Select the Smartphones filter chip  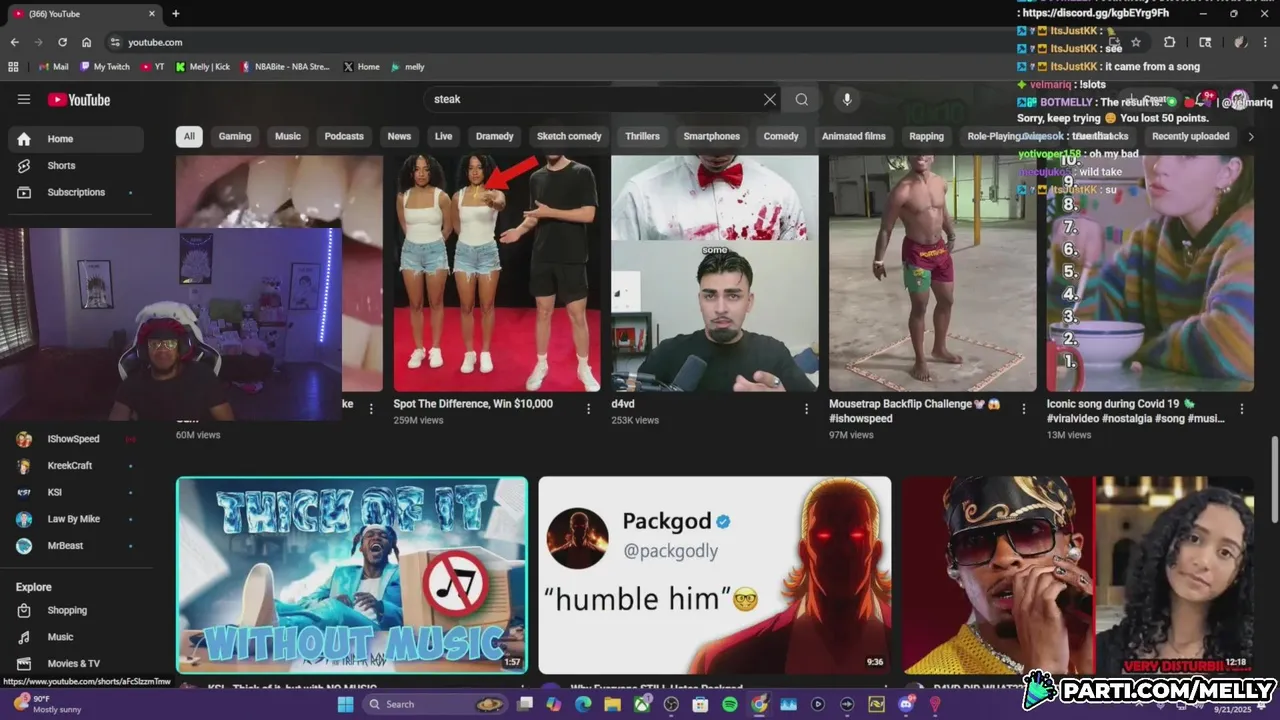[712, 136]
